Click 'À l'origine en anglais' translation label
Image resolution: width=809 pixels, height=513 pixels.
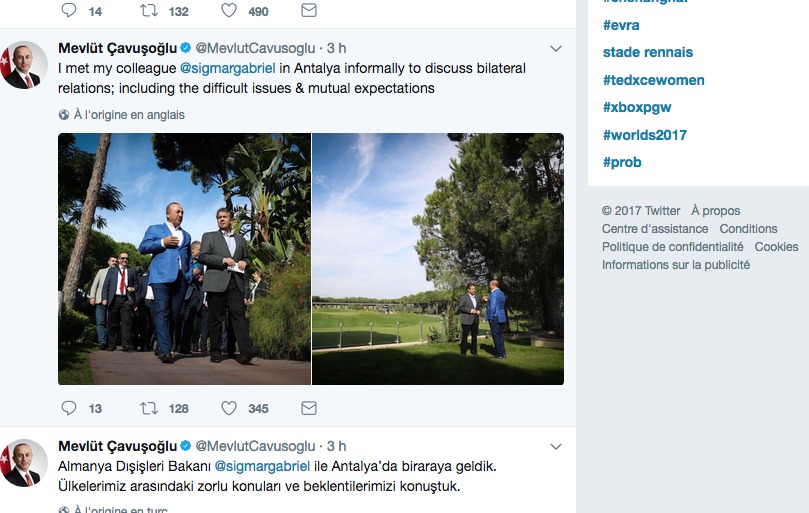[x=129, y=115]
